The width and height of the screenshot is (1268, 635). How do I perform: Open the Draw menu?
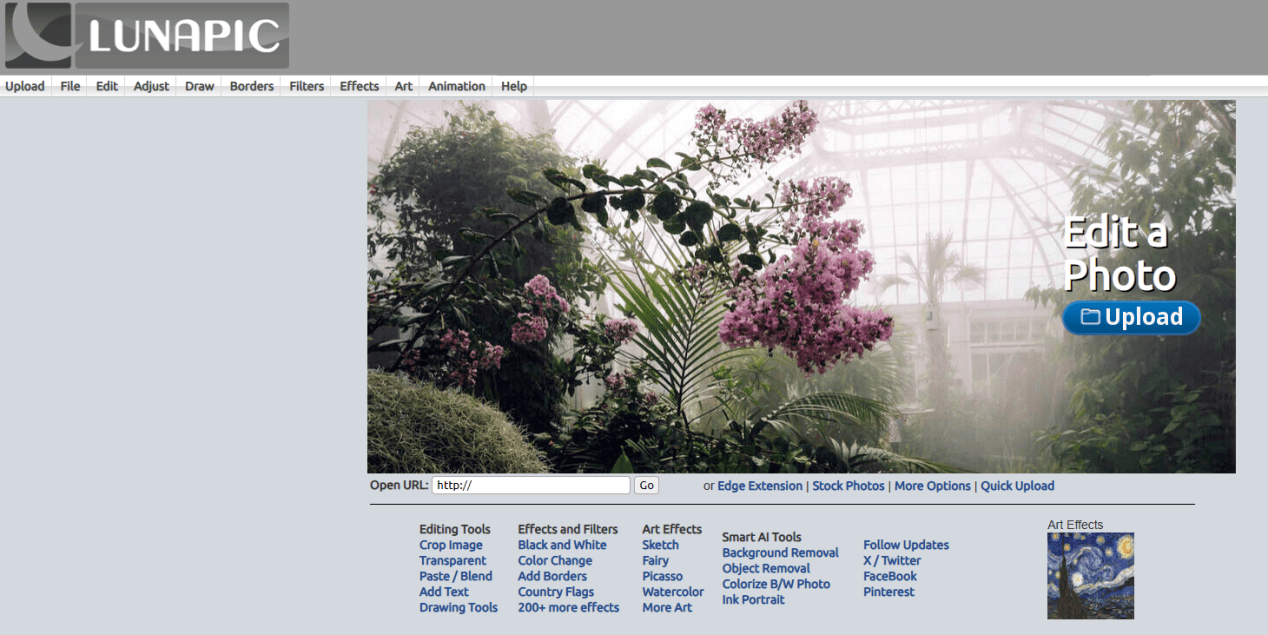click(199, 86)
